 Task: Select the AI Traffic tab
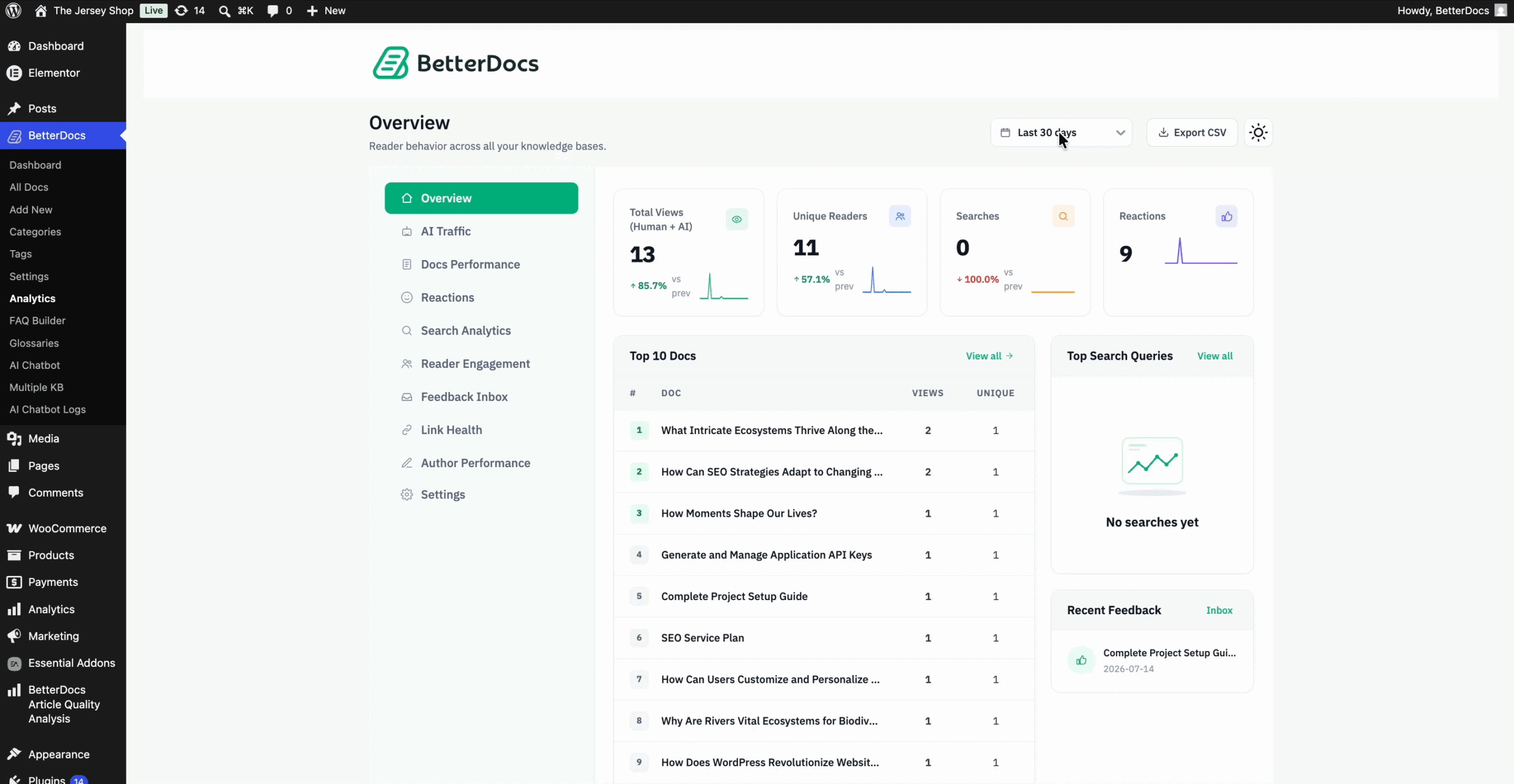[x=481, y=231]
